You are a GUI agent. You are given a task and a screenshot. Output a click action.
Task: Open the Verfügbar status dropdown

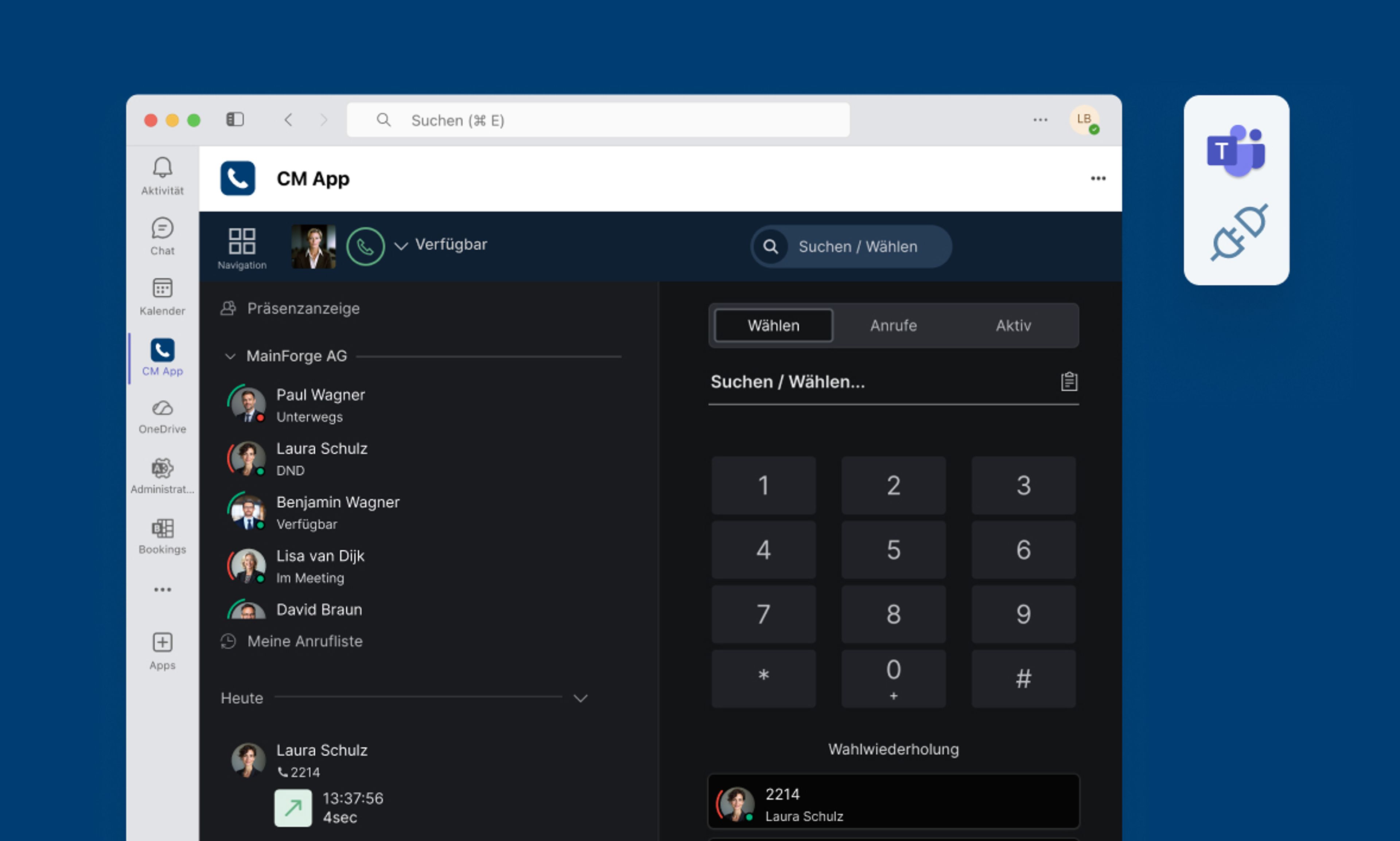(441, 245)
